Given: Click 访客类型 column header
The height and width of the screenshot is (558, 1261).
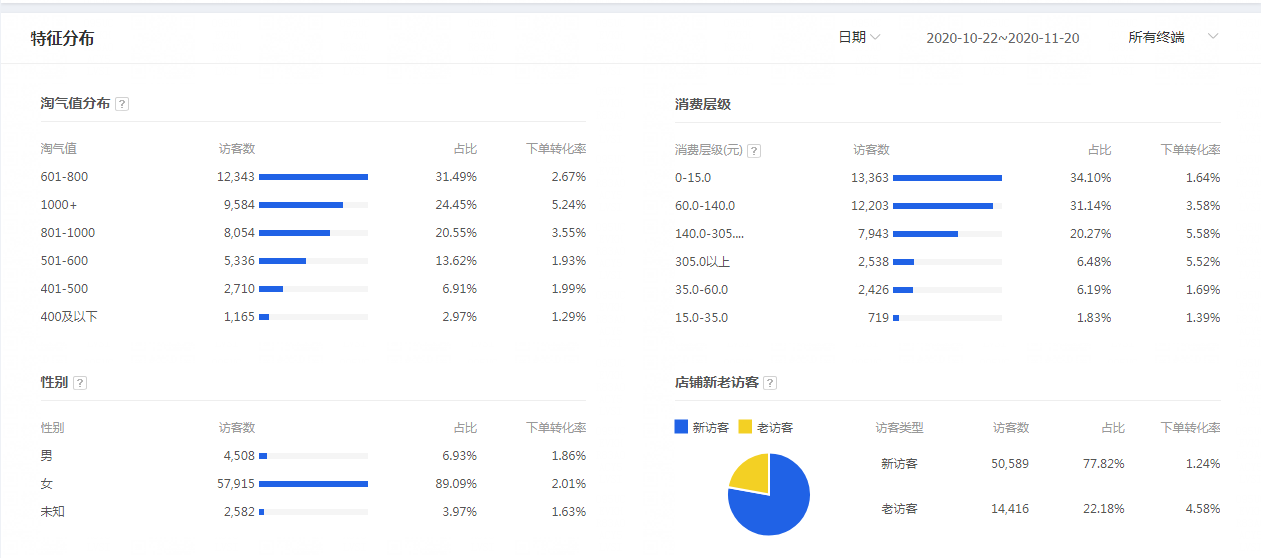Looking at the screenshot, I should (x=899, y=428).
